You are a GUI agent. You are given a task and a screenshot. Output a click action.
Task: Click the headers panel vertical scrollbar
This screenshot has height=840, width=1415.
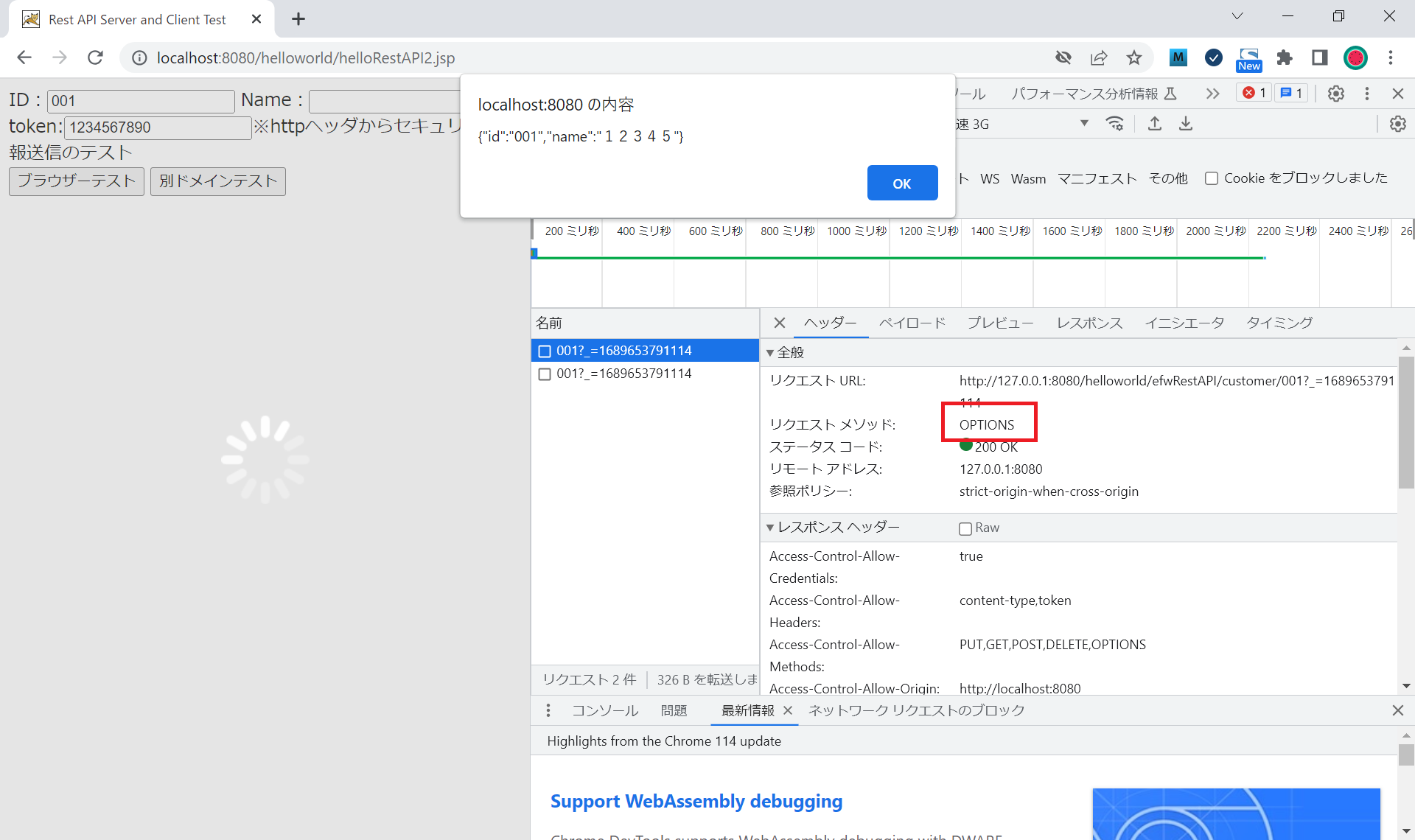click(1405, 424)
